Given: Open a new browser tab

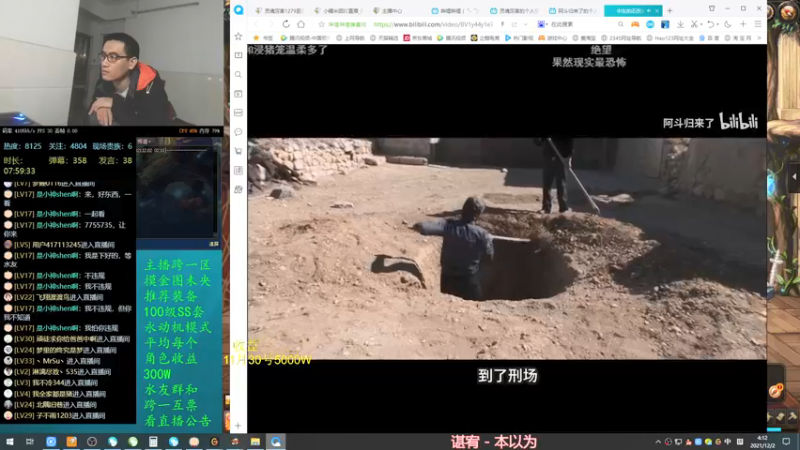Looking at the screenshot, I should point(670,10).
